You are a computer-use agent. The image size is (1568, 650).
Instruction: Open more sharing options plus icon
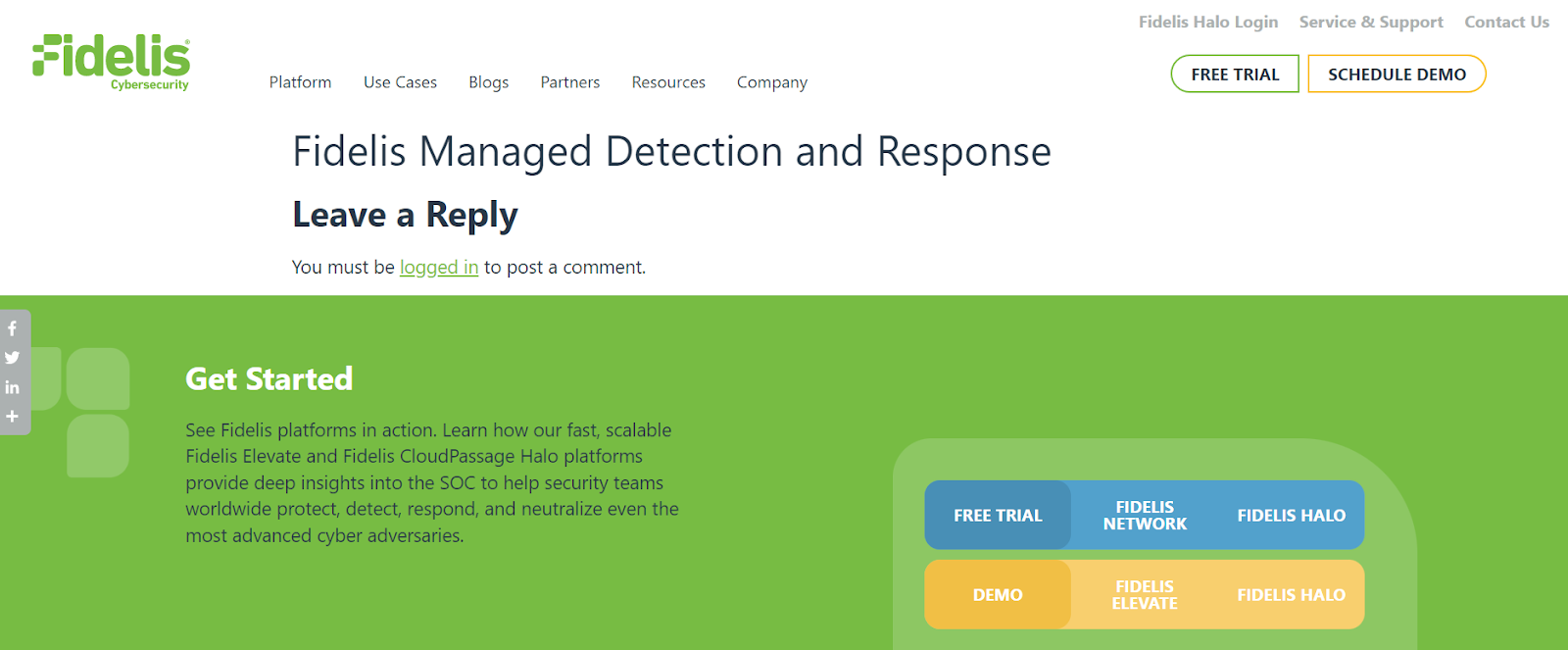13,417
